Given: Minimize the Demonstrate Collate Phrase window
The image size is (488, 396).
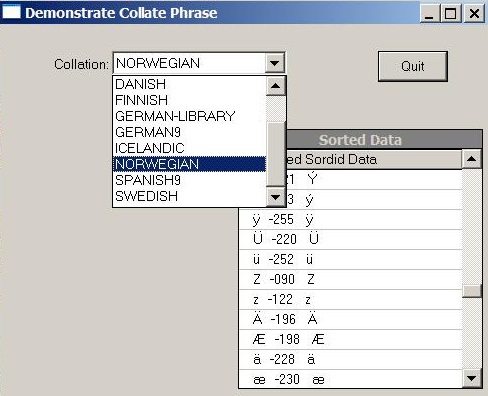Looking at the screenshot, I should [429, 13].
